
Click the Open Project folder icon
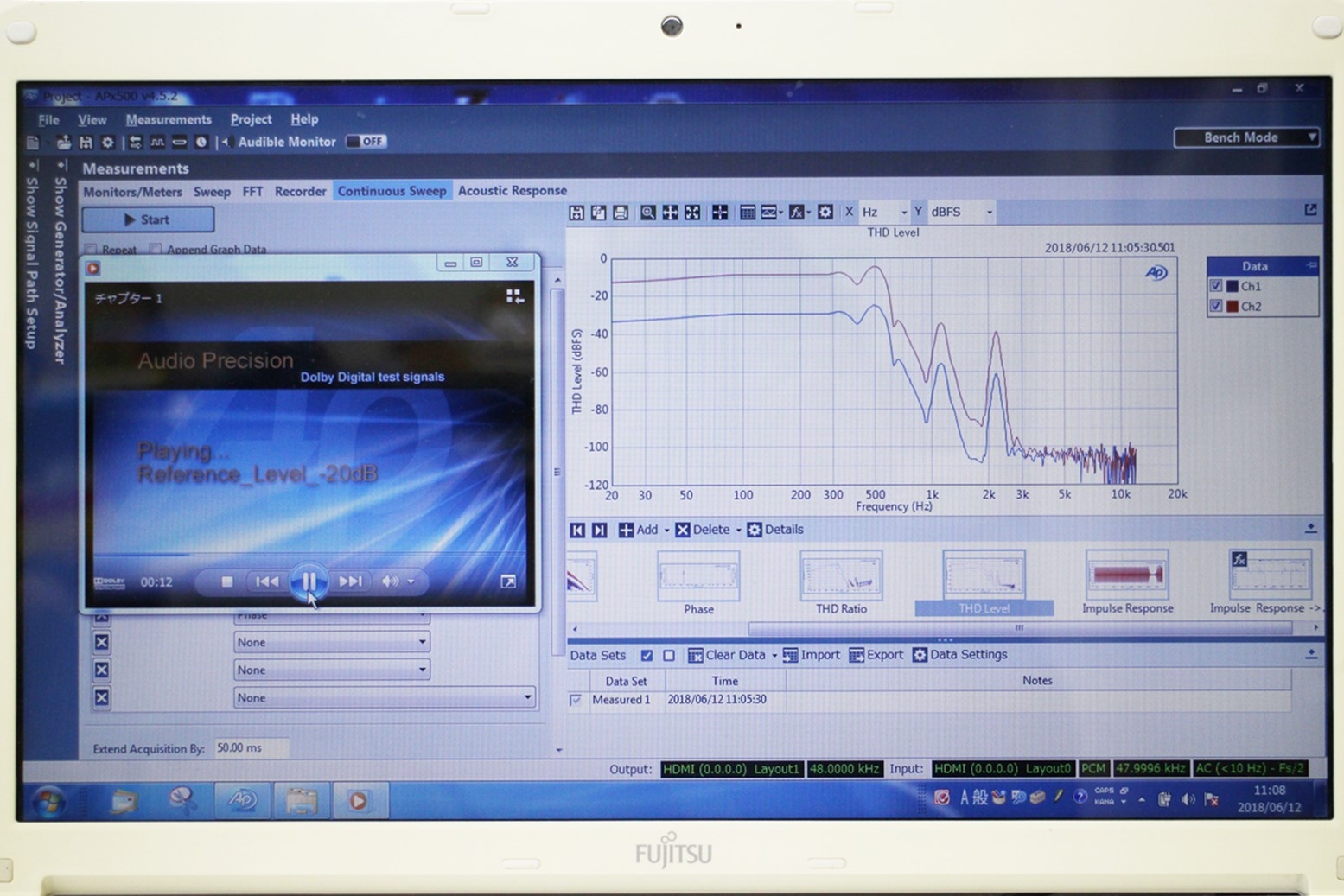coord(64,143)
